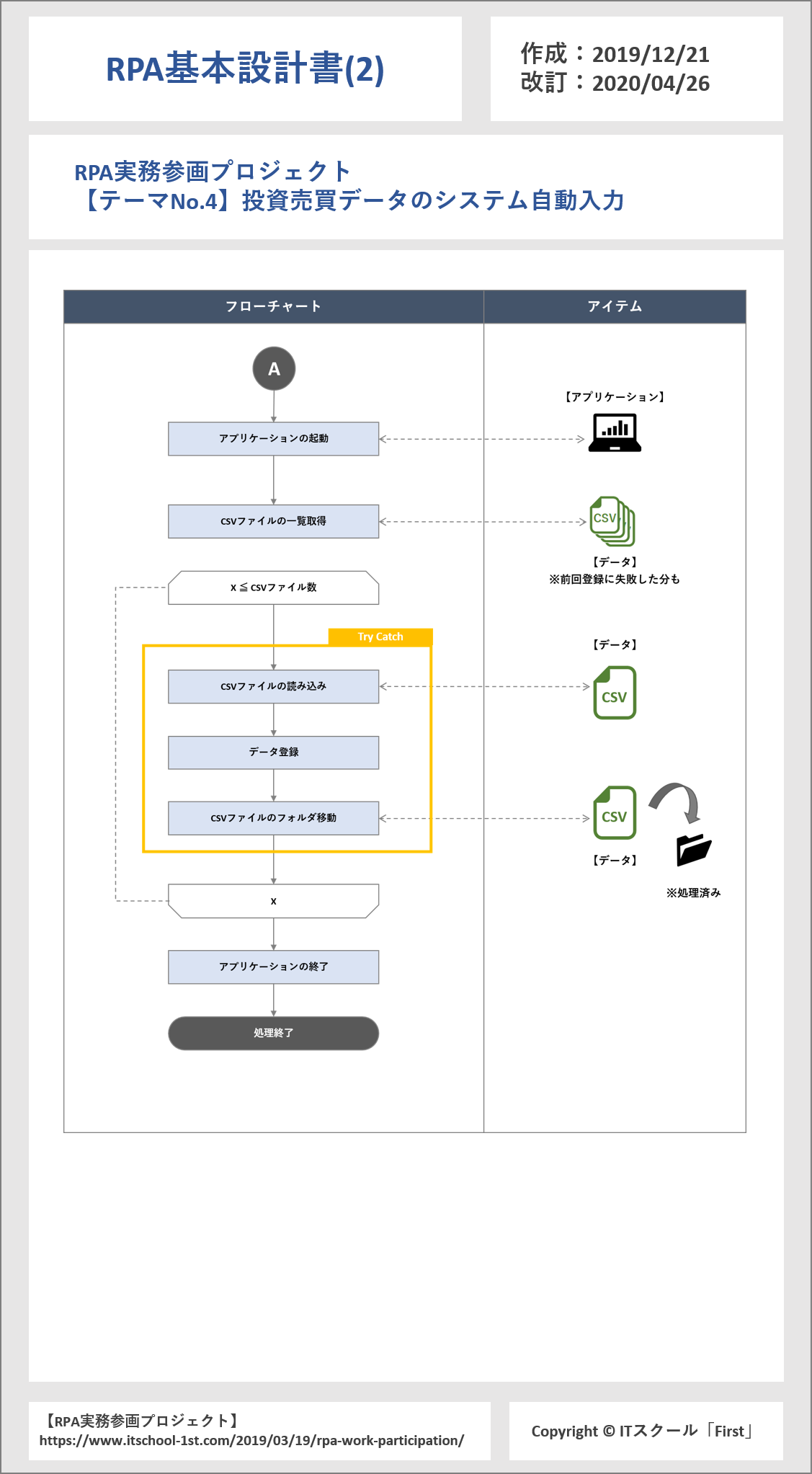Click the CSV icon beside the curved arrow
The height and width of the screenshot is (1474, 812).
[x=615, y=812]
